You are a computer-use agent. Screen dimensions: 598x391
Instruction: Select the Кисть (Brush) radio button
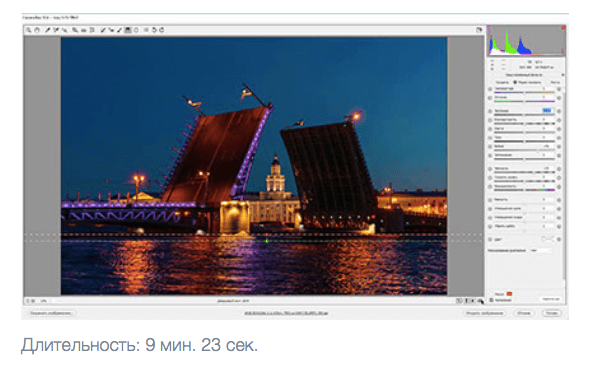point(548,82)
